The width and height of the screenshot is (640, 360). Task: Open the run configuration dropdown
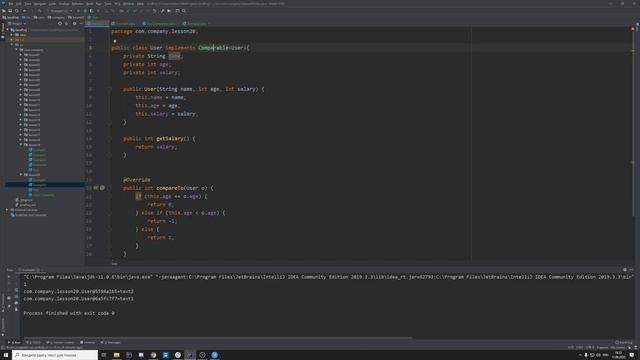click(x=60, y=11)
